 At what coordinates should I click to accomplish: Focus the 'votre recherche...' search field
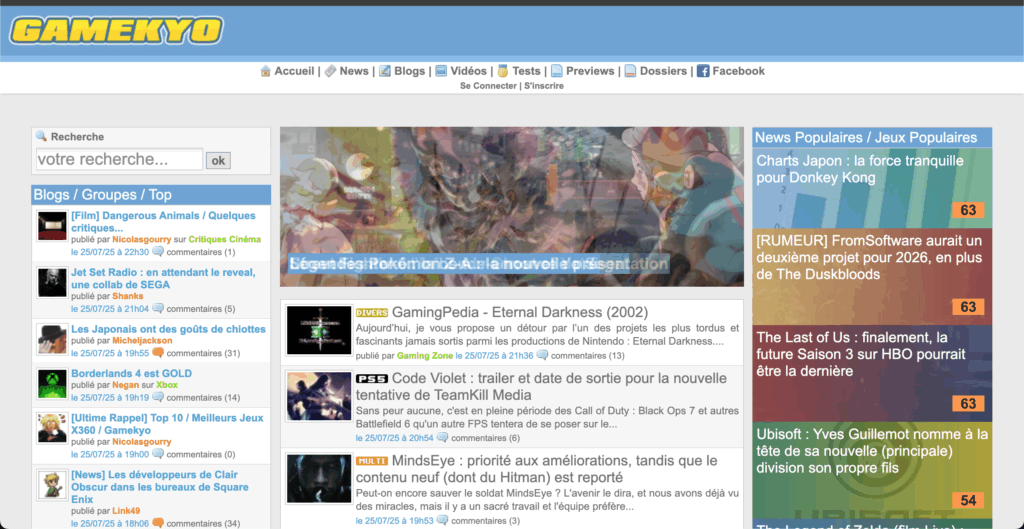119,159
